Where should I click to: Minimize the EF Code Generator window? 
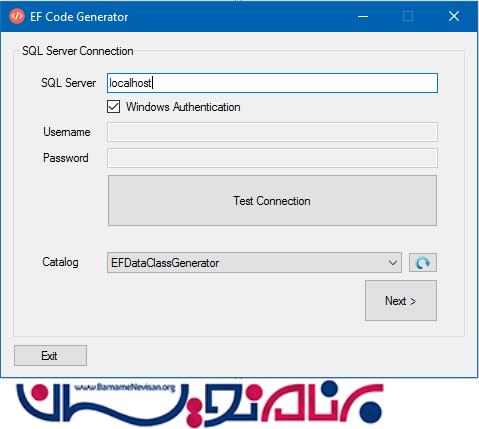363,16
